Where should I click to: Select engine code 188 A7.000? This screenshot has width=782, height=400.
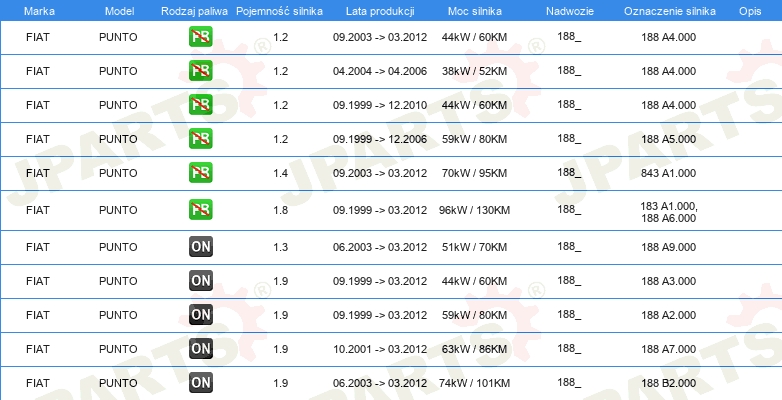click(x=668, y=349)
